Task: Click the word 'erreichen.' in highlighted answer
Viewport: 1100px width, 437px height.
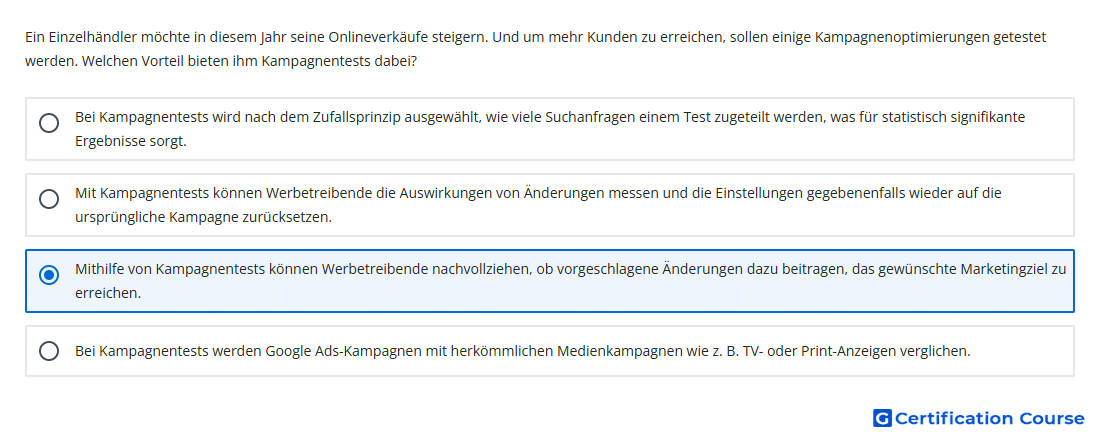Action: click(108, 293)
